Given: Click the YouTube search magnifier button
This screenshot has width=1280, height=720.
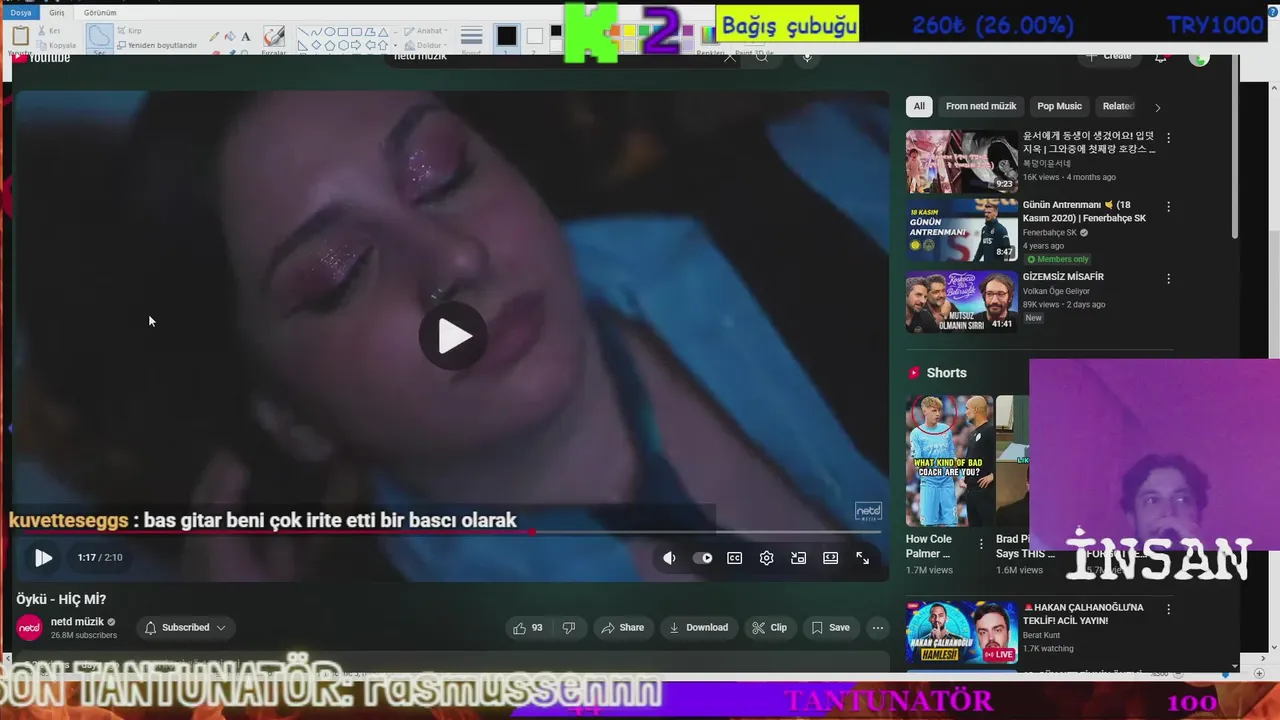Looking at the screenshot, I should pos(762,57).
